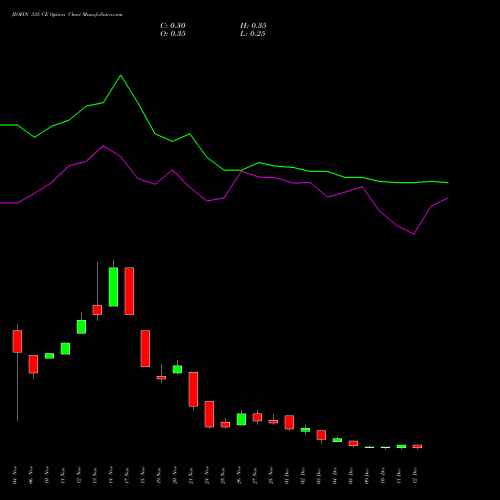Click the high value 'H: 0.35'
500x500 pixels.
253,26
